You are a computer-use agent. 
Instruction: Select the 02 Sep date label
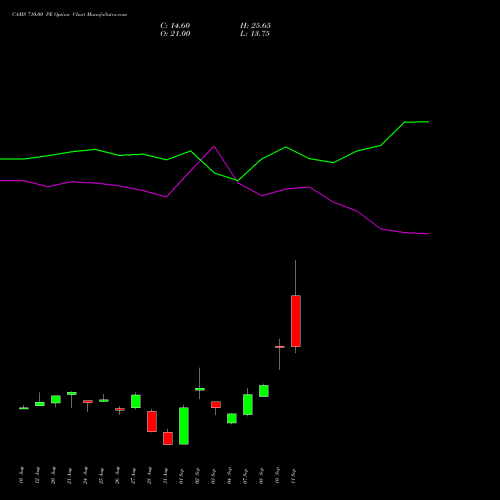[x=197, y=475]
